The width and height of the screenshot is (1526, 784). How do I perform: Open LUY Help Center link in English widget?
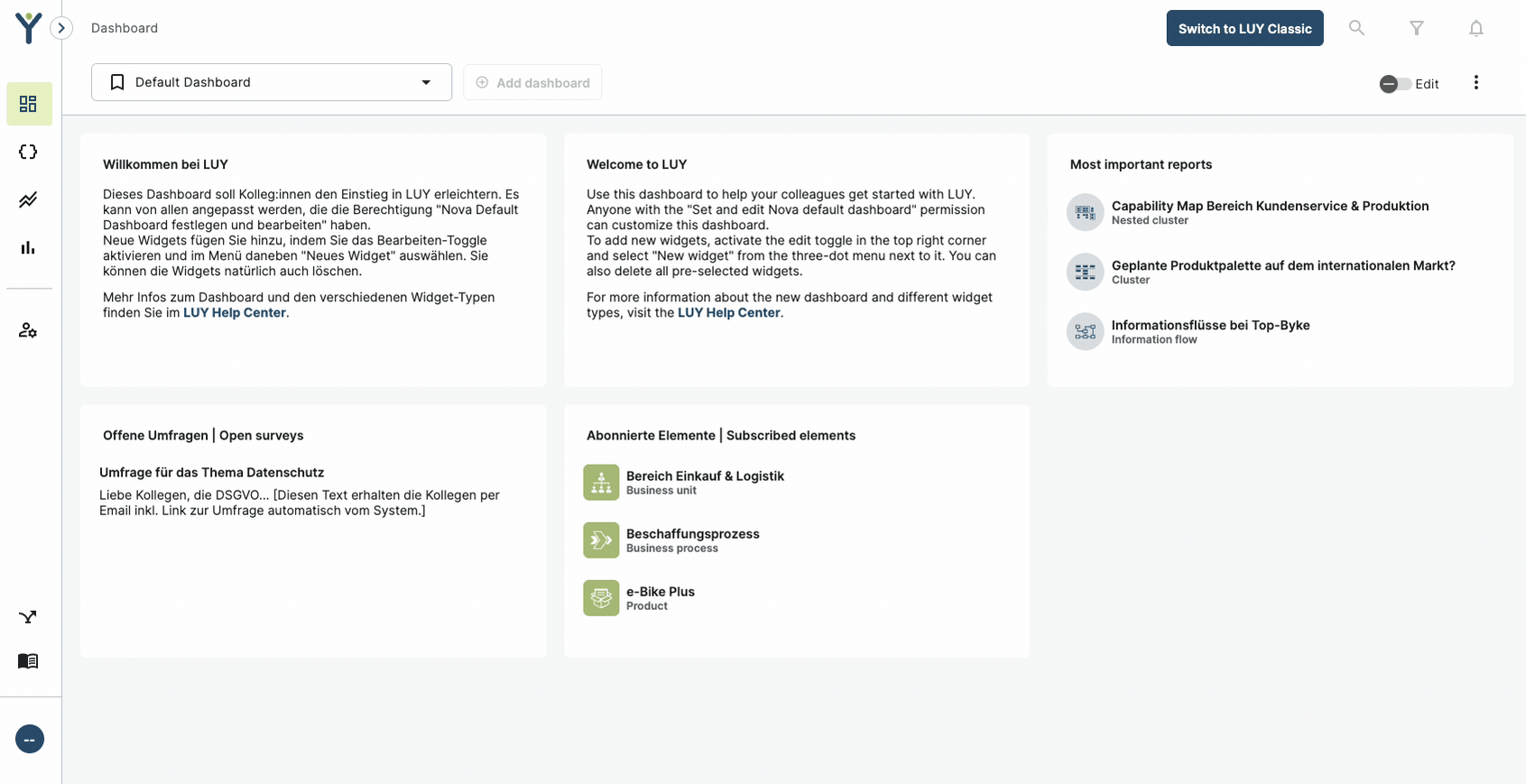click(728, 313)
